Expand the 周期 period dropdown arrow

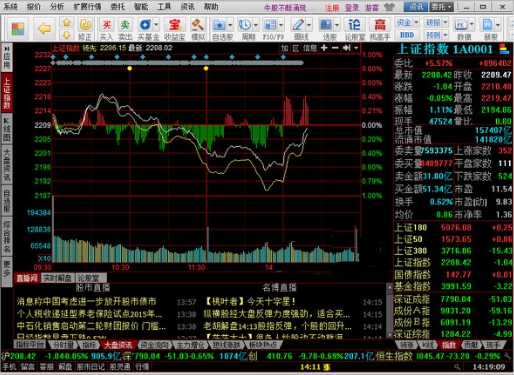coord(256,25)
